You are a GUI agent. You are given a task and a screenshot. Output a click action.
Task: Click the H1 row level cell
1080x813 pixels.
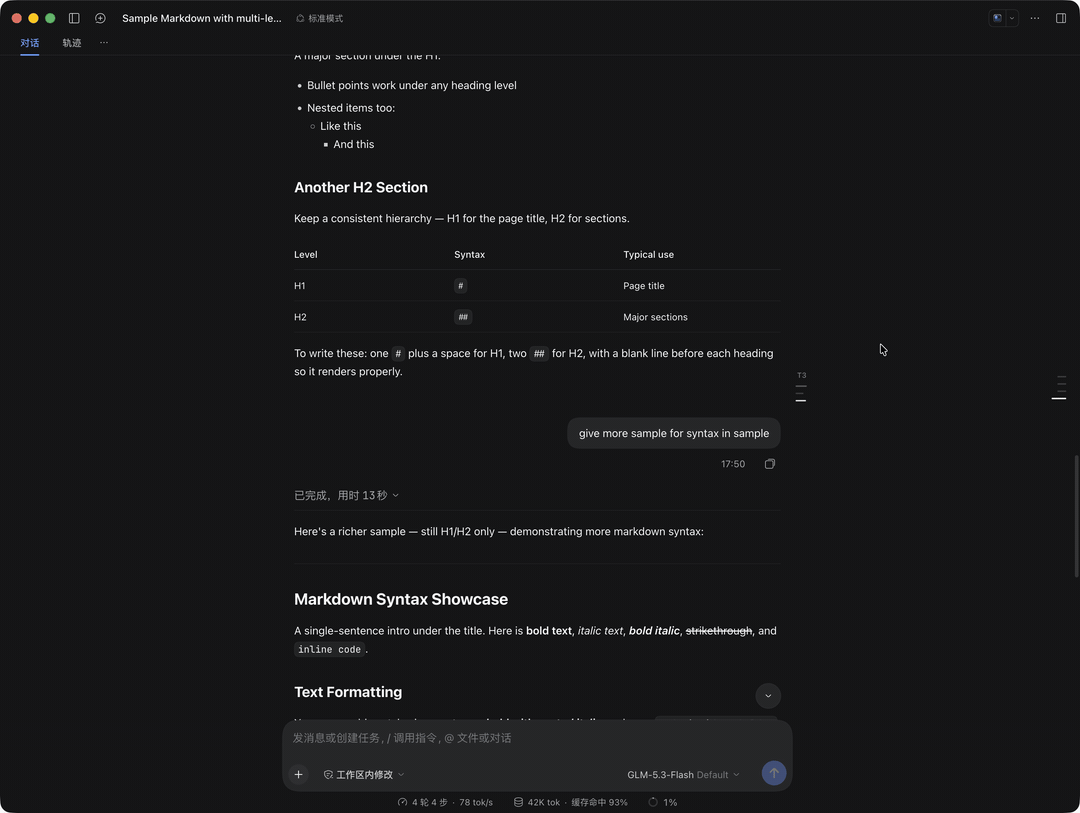point(300,285)
